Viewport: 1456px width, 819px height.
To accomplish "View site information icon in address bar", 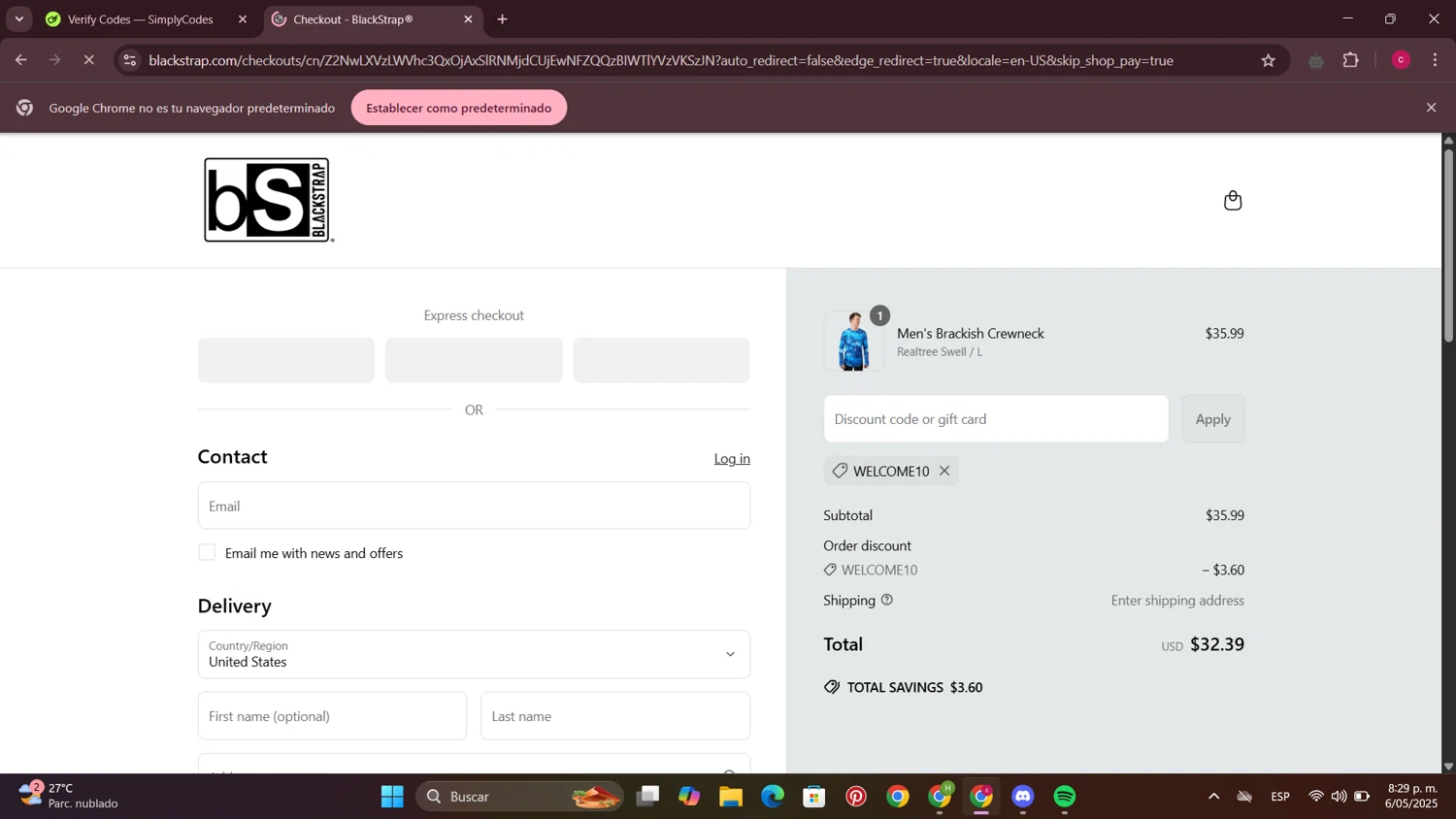I will [x=130, y=60].
